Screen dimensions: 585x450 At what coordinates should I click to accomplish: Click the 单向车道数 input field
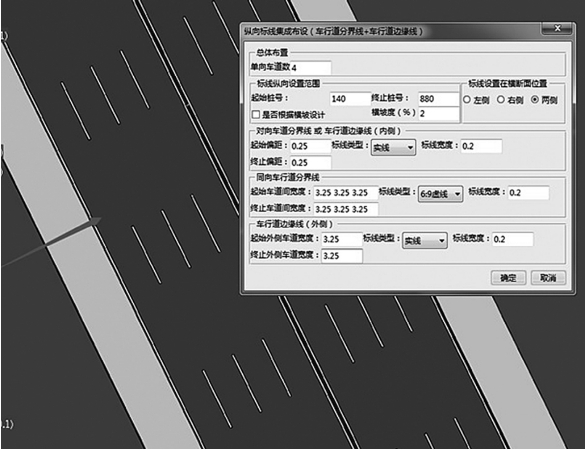pyautogui.click(x=310, y=68)
